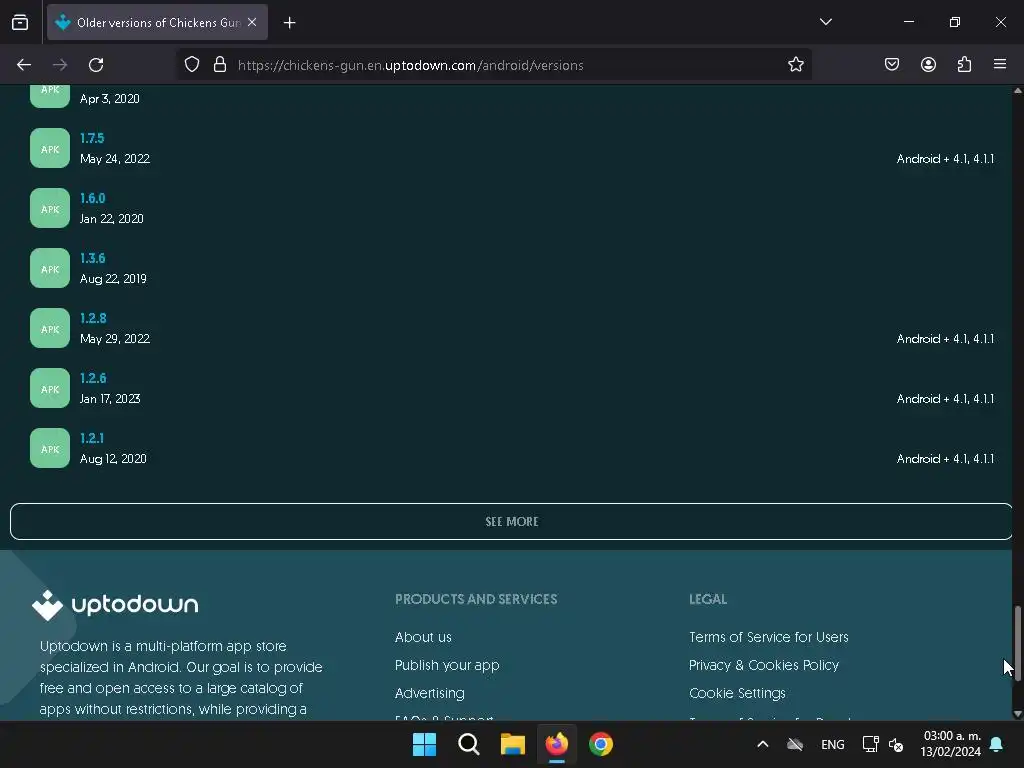Save page to Pocket
This screenshot has width=1024, height=768.
click(892, 65)
